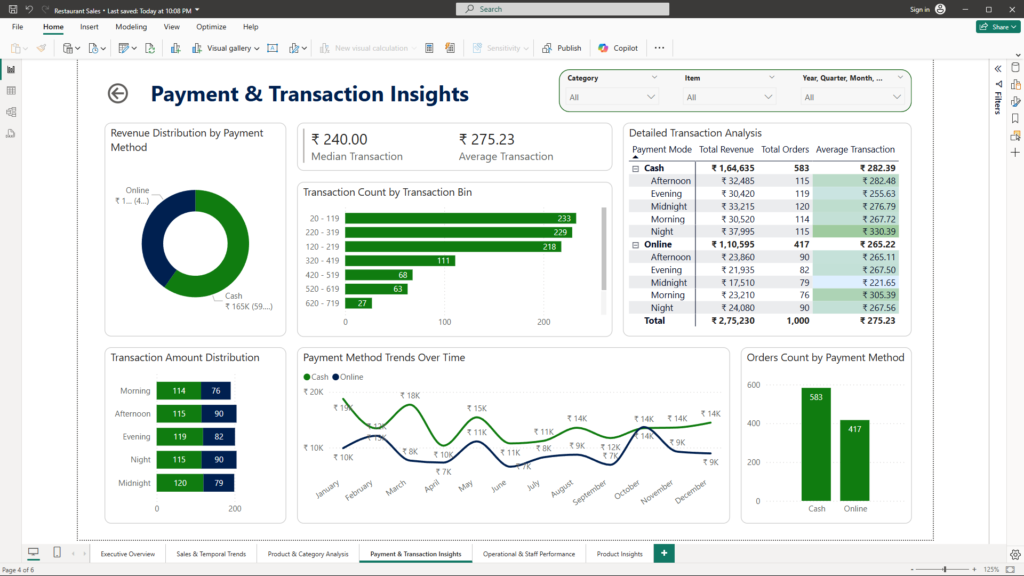Collapse the Cash row in matrix

(x=636, y=168)
